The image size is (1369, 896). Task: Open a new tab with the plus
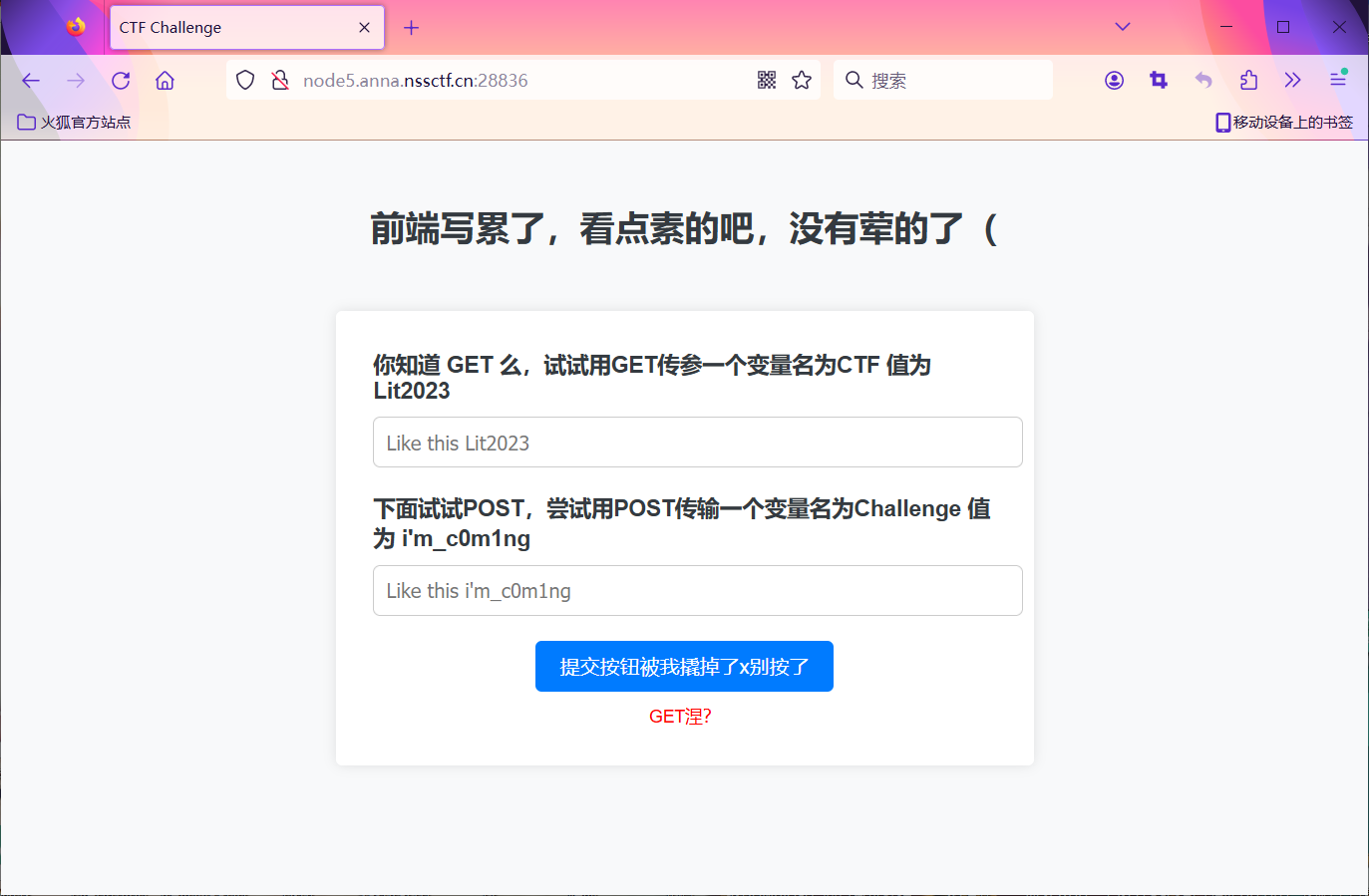coord(411,28)
